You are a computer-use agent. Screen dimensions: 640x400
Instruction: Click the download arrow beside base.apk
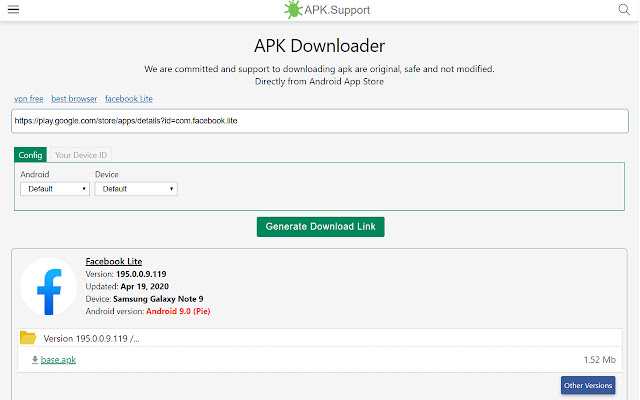coord(35,360)
